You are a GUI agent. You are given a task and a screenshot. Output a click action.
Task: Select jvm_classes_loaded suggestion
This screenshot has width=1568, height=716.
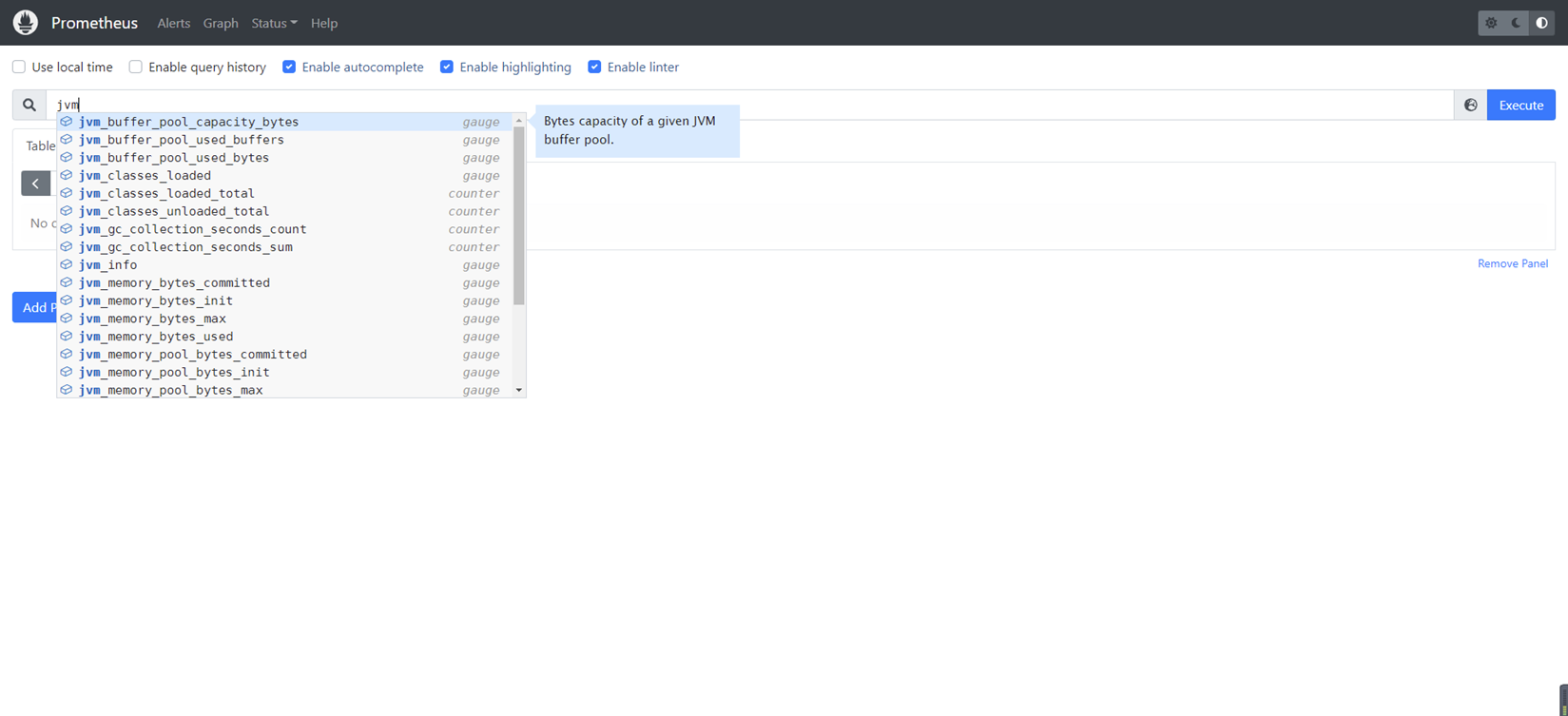[285, 176]
